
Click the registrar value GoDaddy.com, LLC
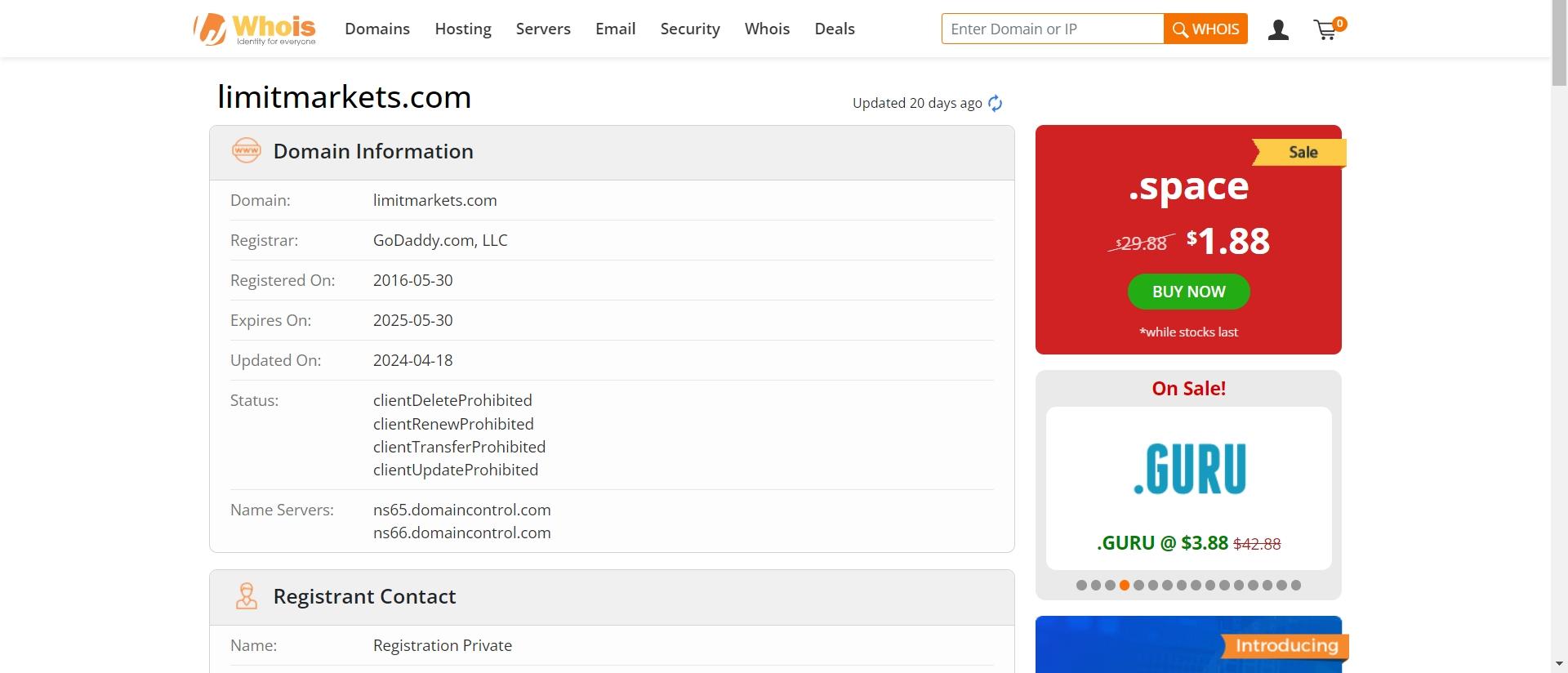pyautogui.click(x=440, y=240)
